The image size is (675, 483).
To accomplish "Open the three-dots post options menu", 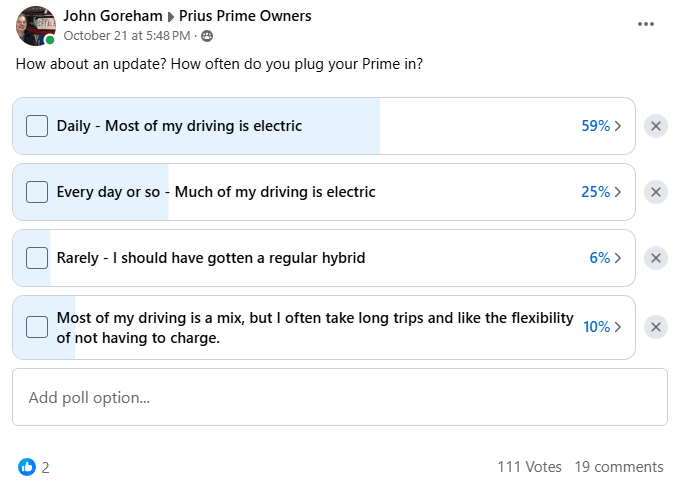I will point(645,25).
